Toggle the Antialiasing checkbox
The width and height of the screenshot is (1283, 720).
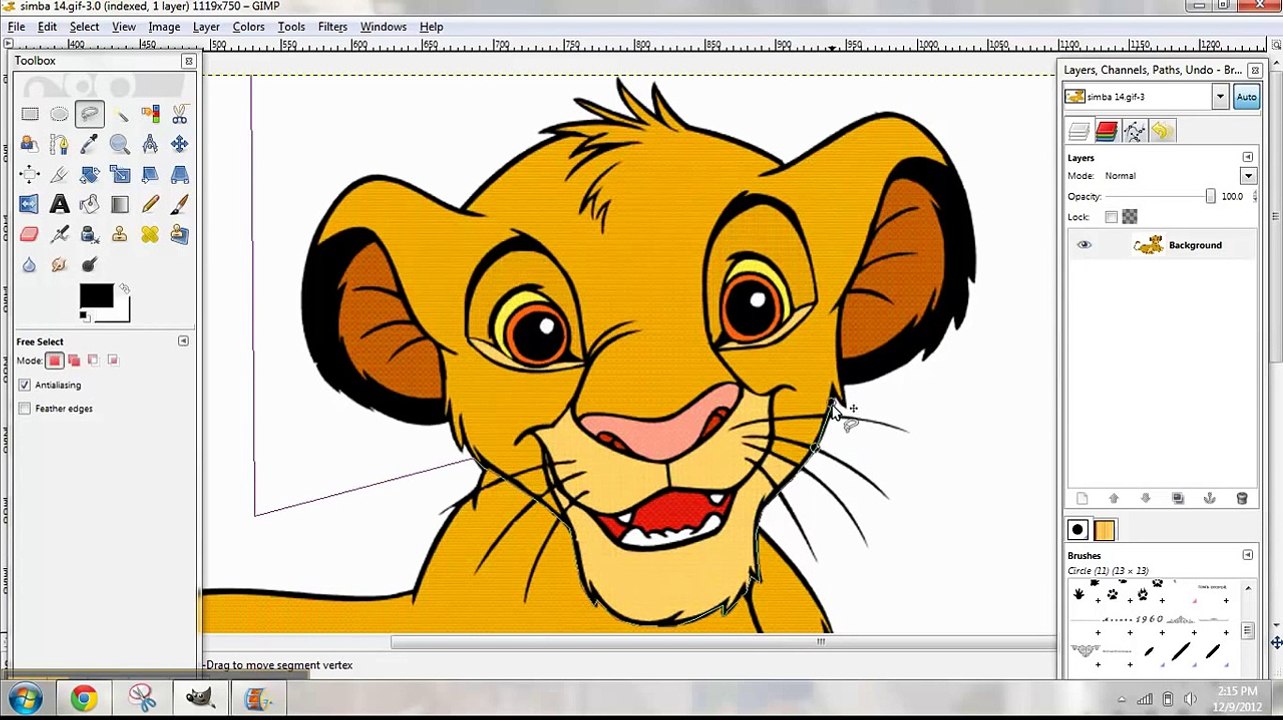tap(24, 385)
